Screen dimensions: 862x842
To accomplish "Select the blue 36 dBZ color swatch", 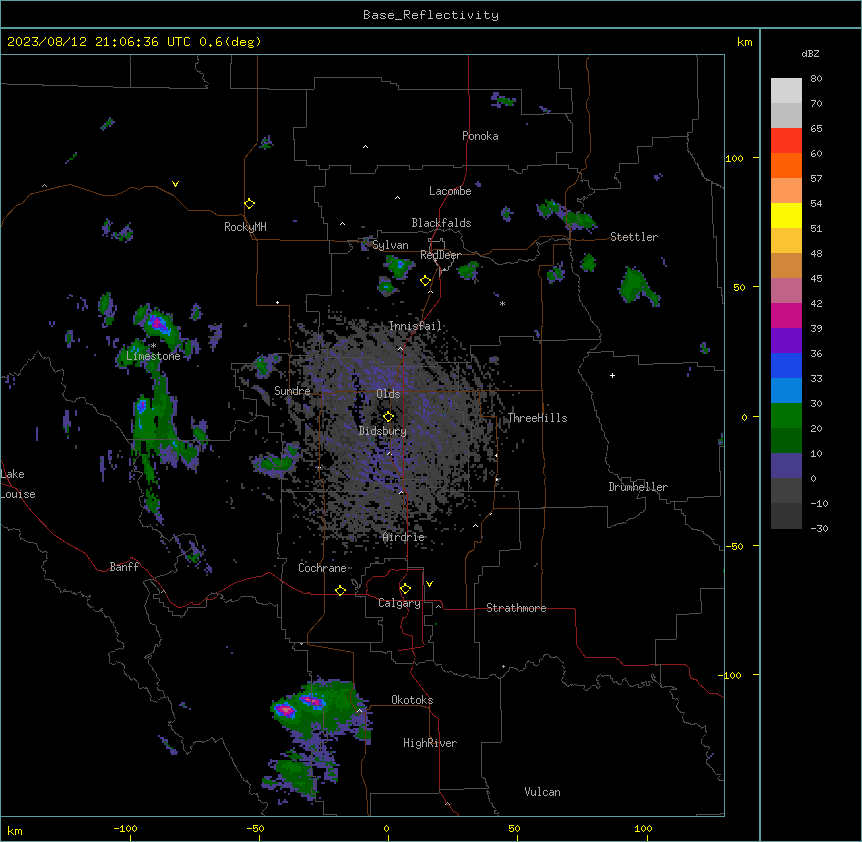I will pos(786,365).
